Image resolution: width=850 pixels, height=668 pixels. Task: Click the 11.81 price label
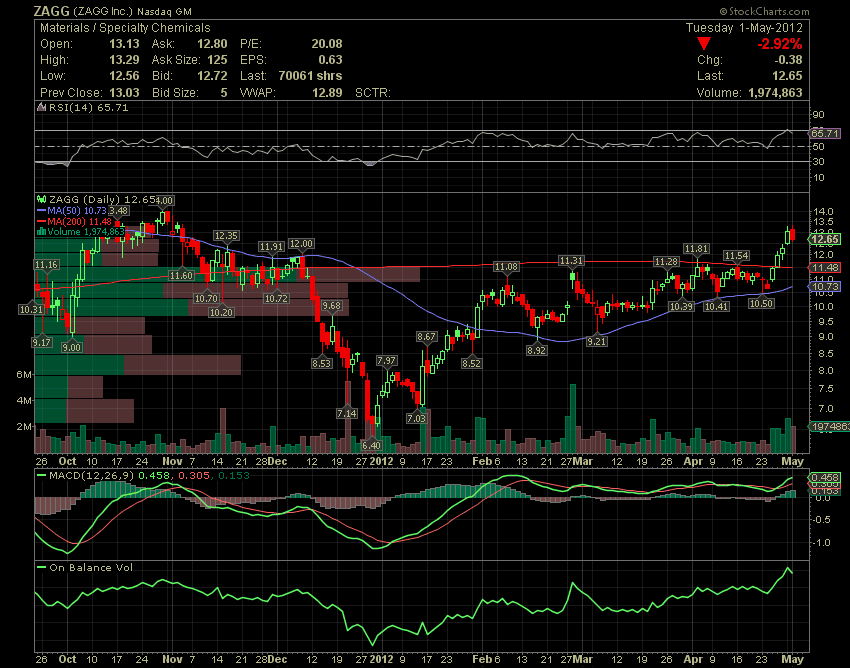(x=696, y=249)
